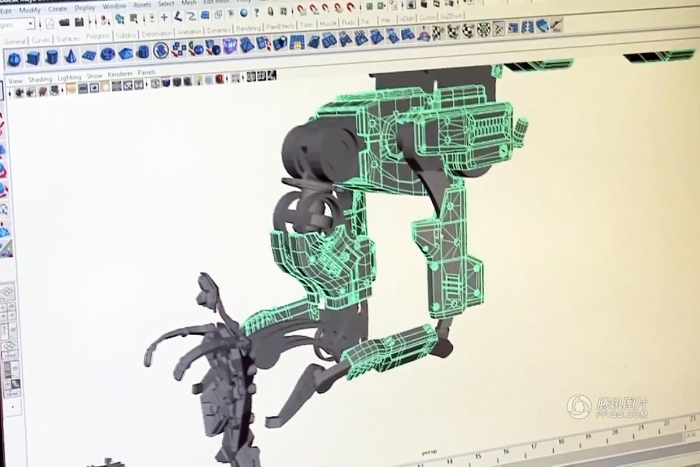Image resolution: width=700 pixels, height=467 pixels.
Task: Create a polygon torus from the shelf
Action: 108,54
